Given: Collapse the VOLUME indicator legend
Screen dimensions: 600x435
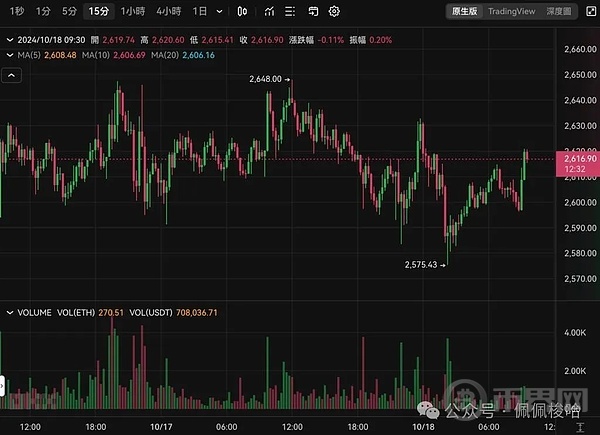Looking at the screenshot, I should (10, 313).
